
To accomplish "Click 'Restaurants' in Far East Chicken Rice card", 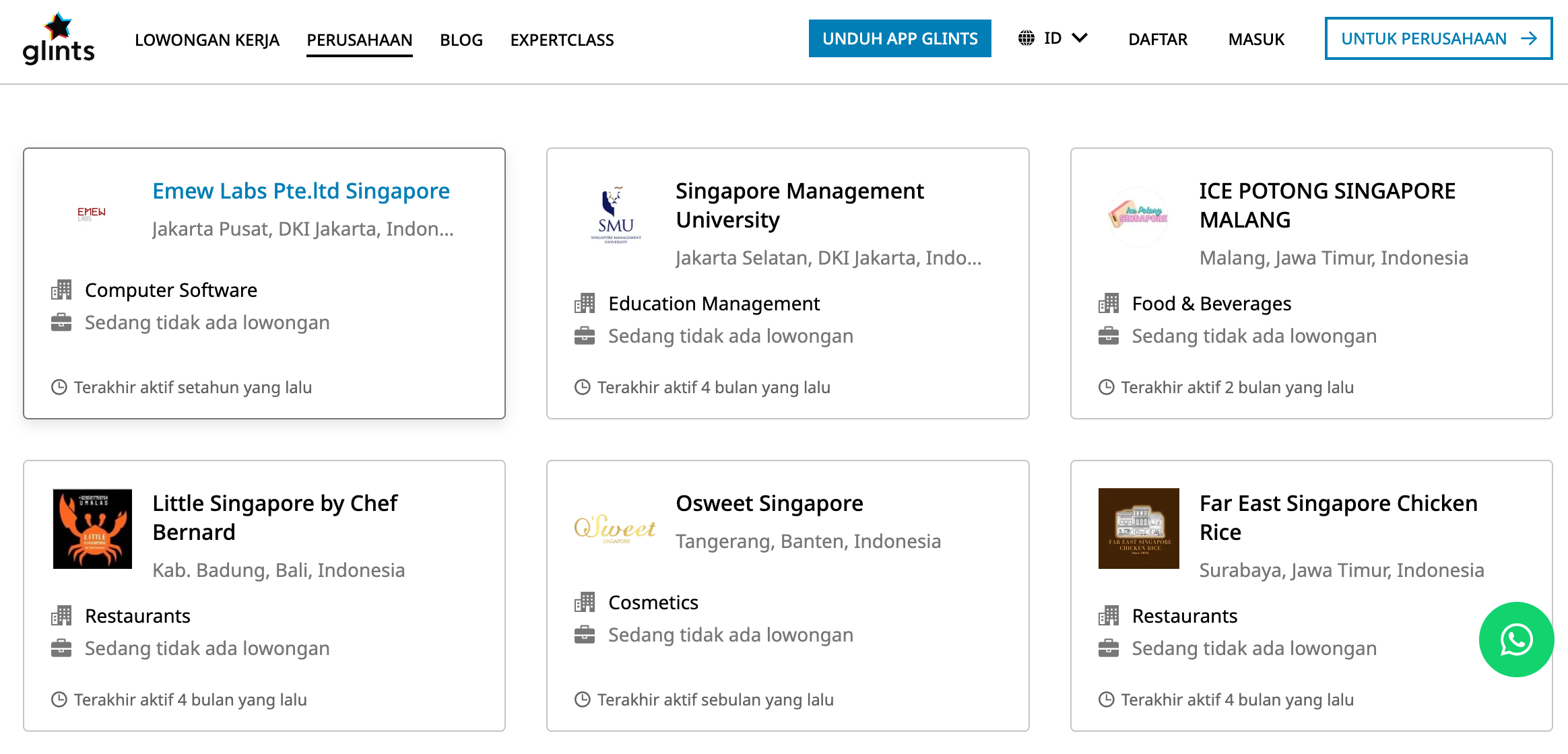I will tap(1185, 616).
